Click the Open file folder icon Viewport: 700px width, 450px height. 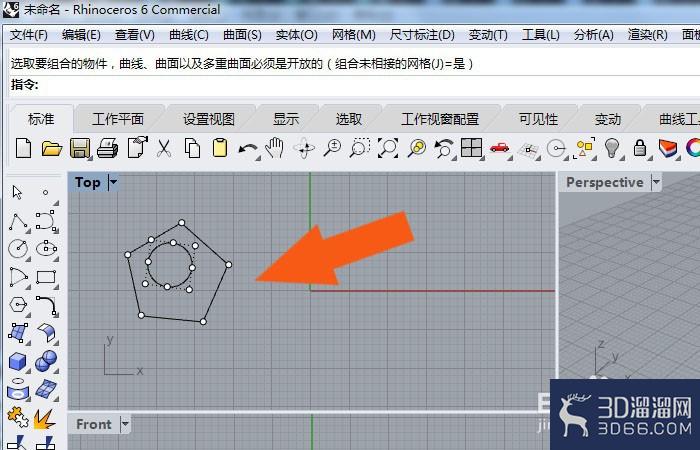[x=51, y=148]
